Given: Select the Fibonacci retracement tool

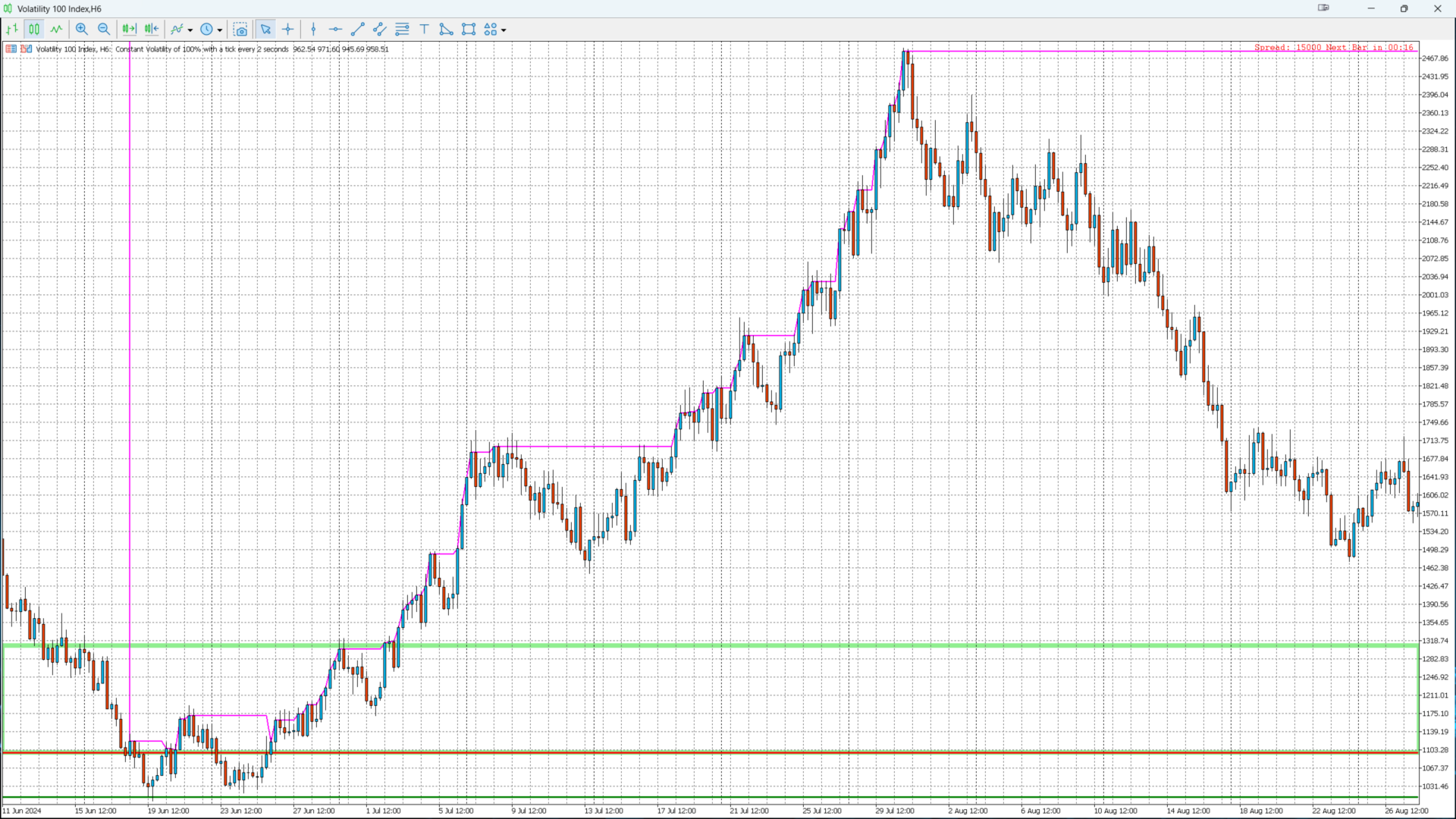Looking at the screenshot, I should tap(402, 30).
